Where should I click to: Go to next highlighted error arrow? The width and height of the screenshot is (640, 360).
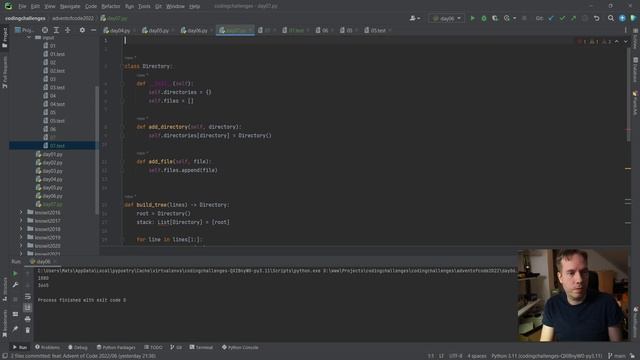tap(626, 42)
